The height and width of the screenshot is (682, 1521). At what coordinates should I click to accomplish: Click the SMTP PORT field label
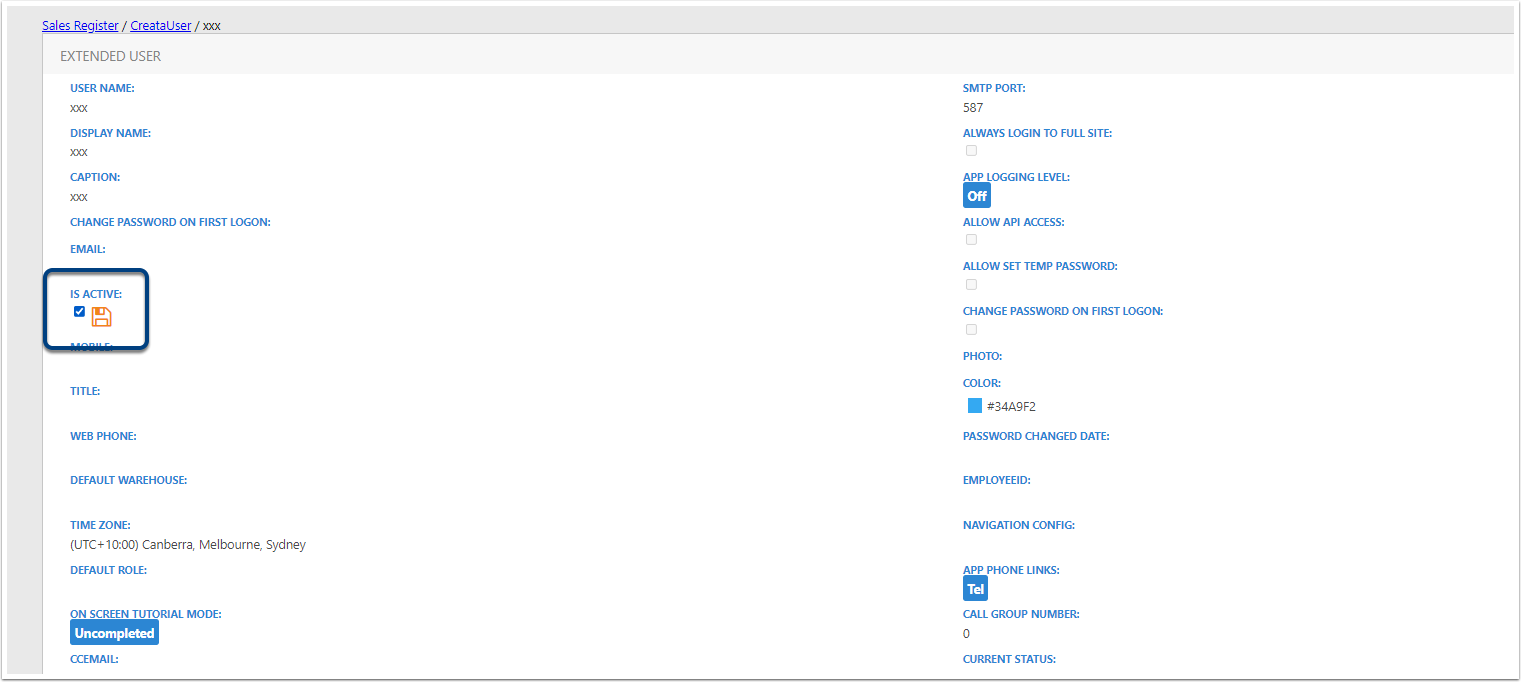coord(994,88)
